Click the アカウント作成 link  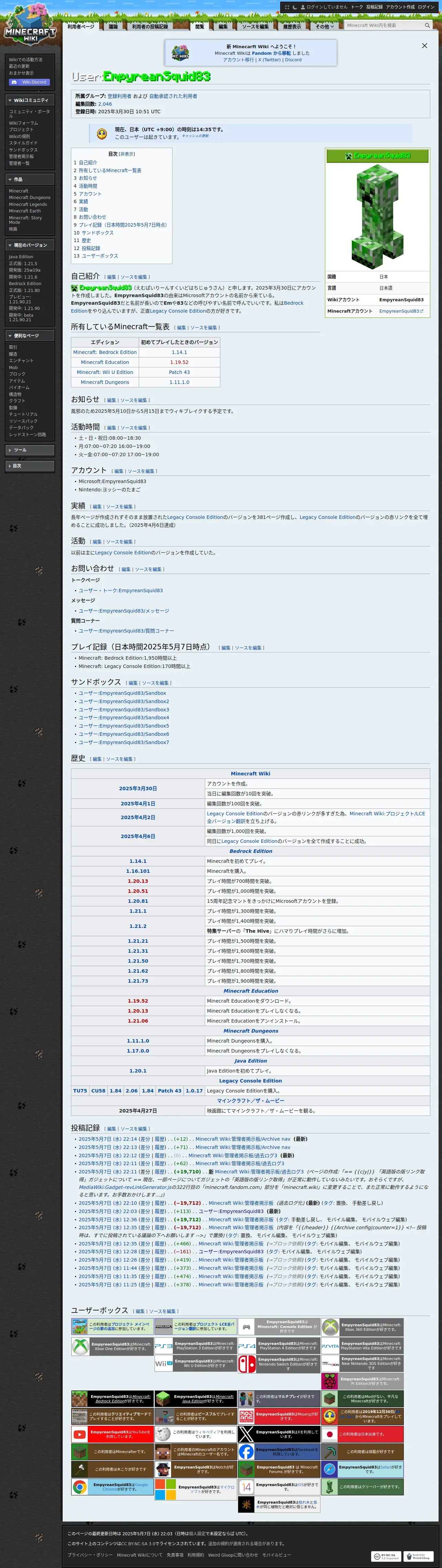point(400,7)
